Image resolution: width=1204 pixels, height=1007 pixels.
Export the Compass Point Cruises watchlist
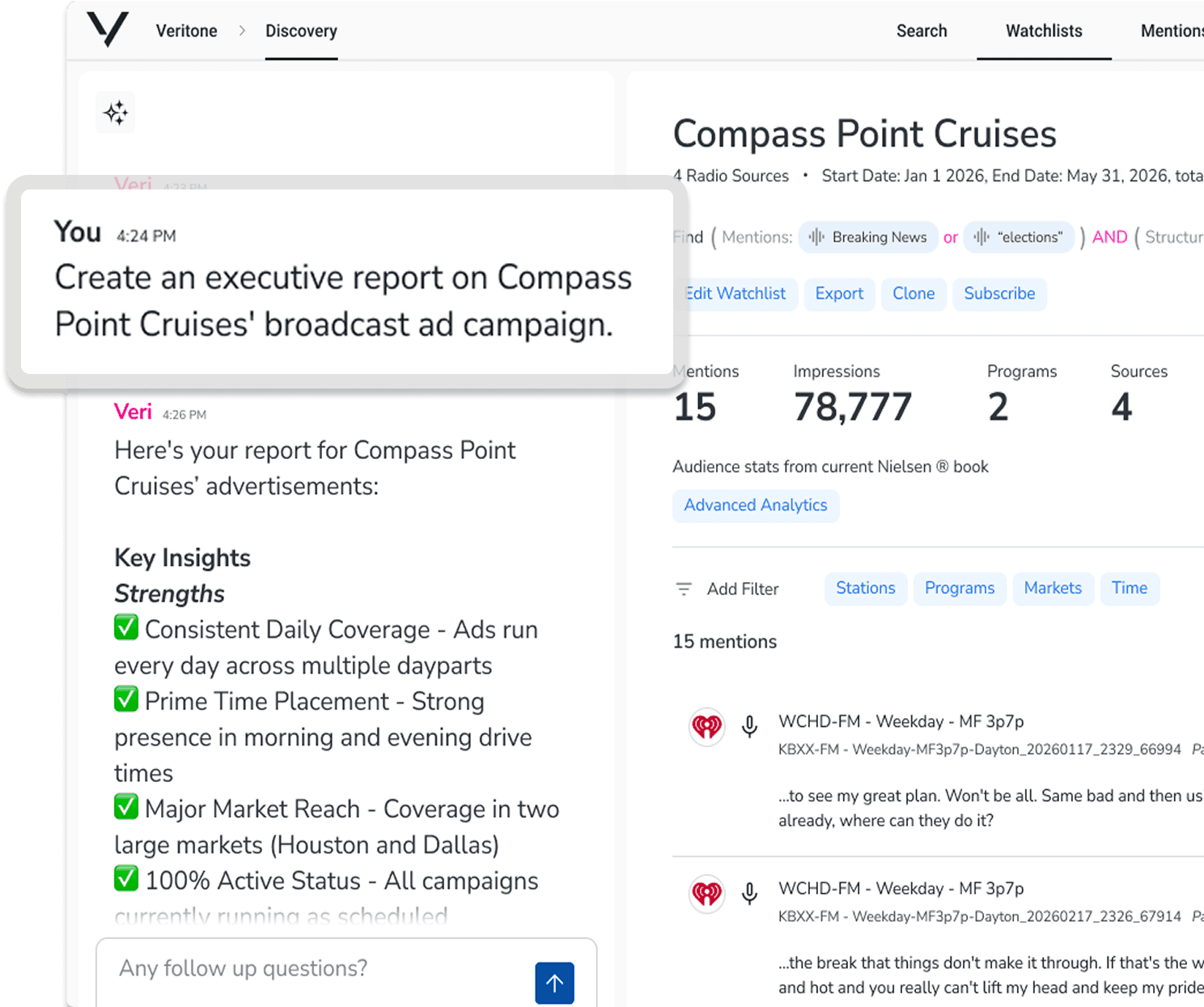pos(839,294)
